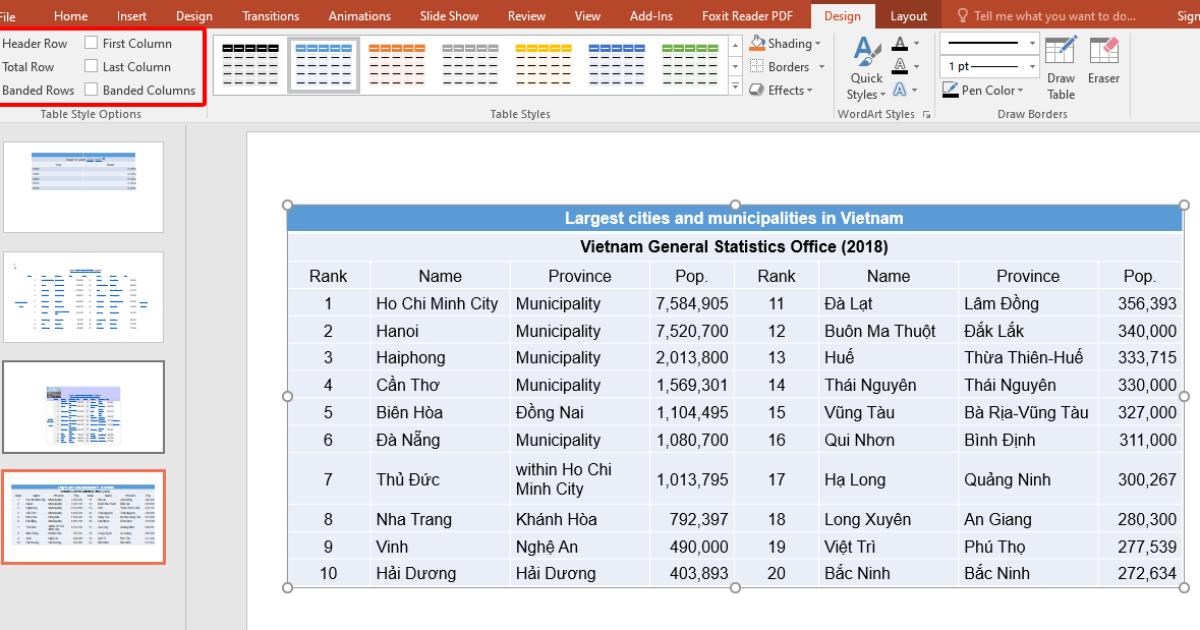Image resolution: width=1200 pixels, height=630 pixels.
Task: Open the Slide Show ribbon tab
Action: [x=448, y=15]
